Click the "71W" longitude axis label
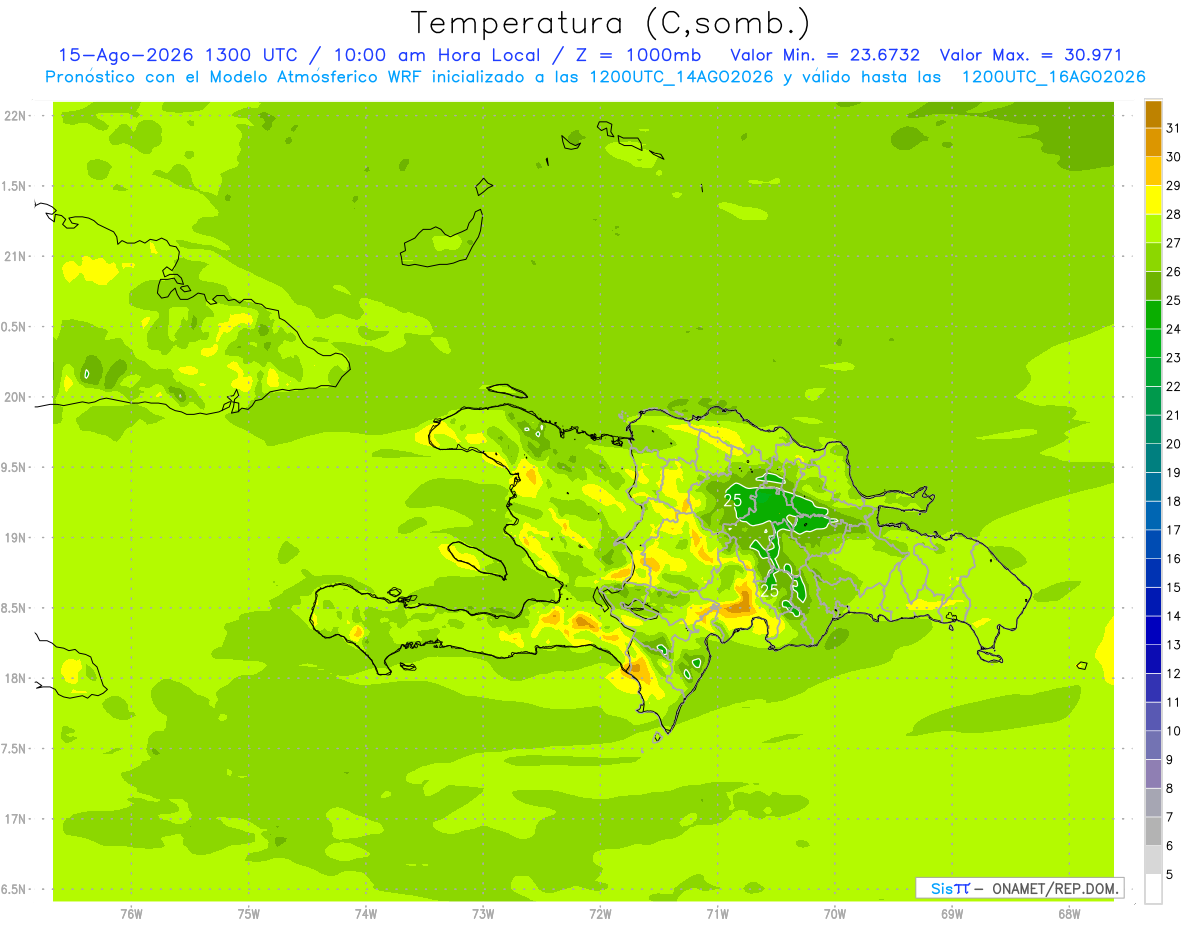The height and width of the screenshot is (927, 1200). (x=717, y=914)
